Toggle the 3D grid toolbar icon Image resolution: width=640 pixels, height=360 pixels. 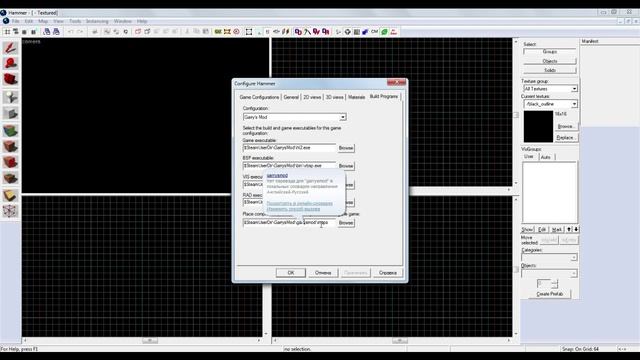(x=16, y=32)
